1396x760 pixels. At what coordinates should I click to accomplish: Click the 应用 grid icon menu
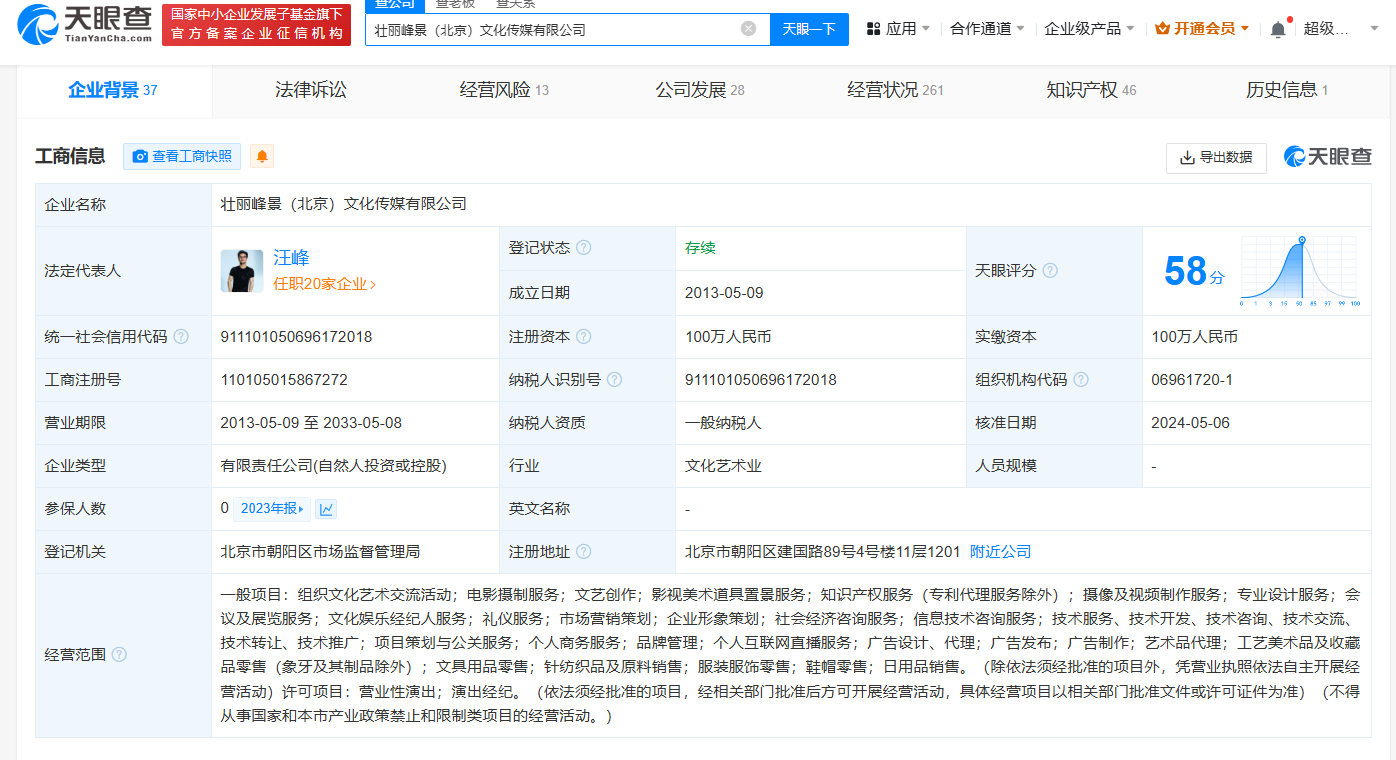(x=897, y=29)
